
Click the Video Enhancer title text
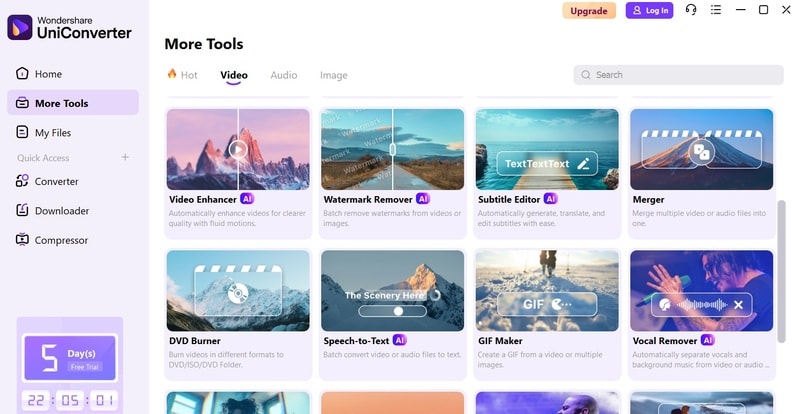tap(203, 200)
